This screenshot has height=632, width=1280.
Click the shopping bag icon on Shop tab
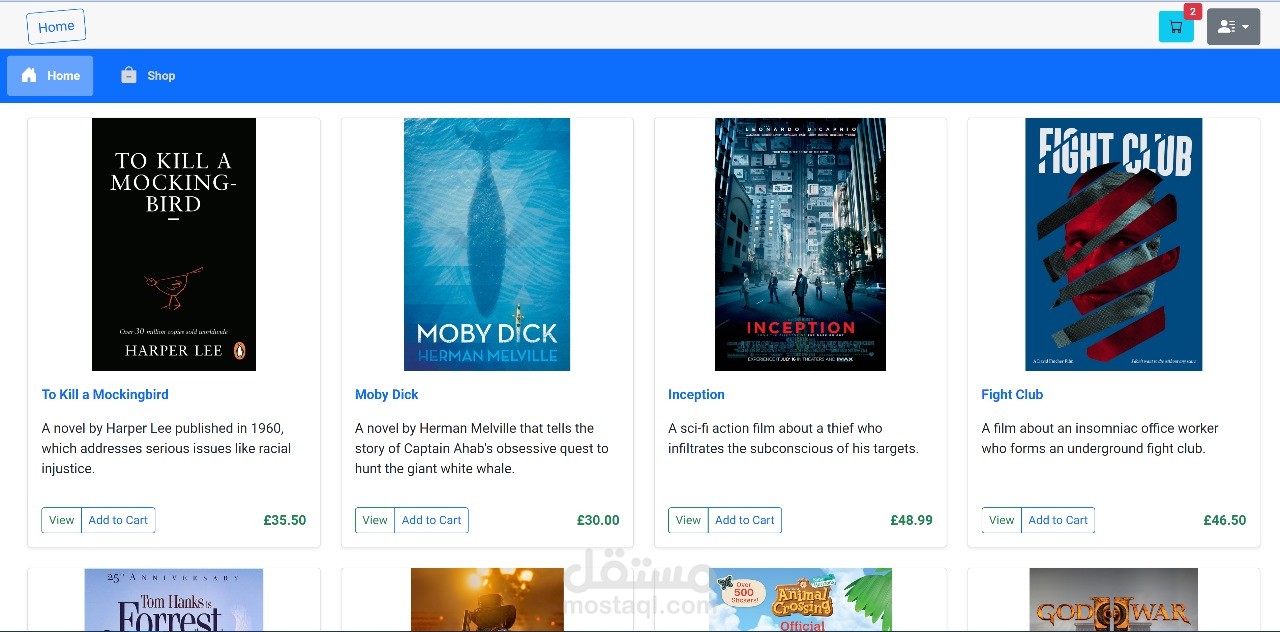click(x=129, y=75)
